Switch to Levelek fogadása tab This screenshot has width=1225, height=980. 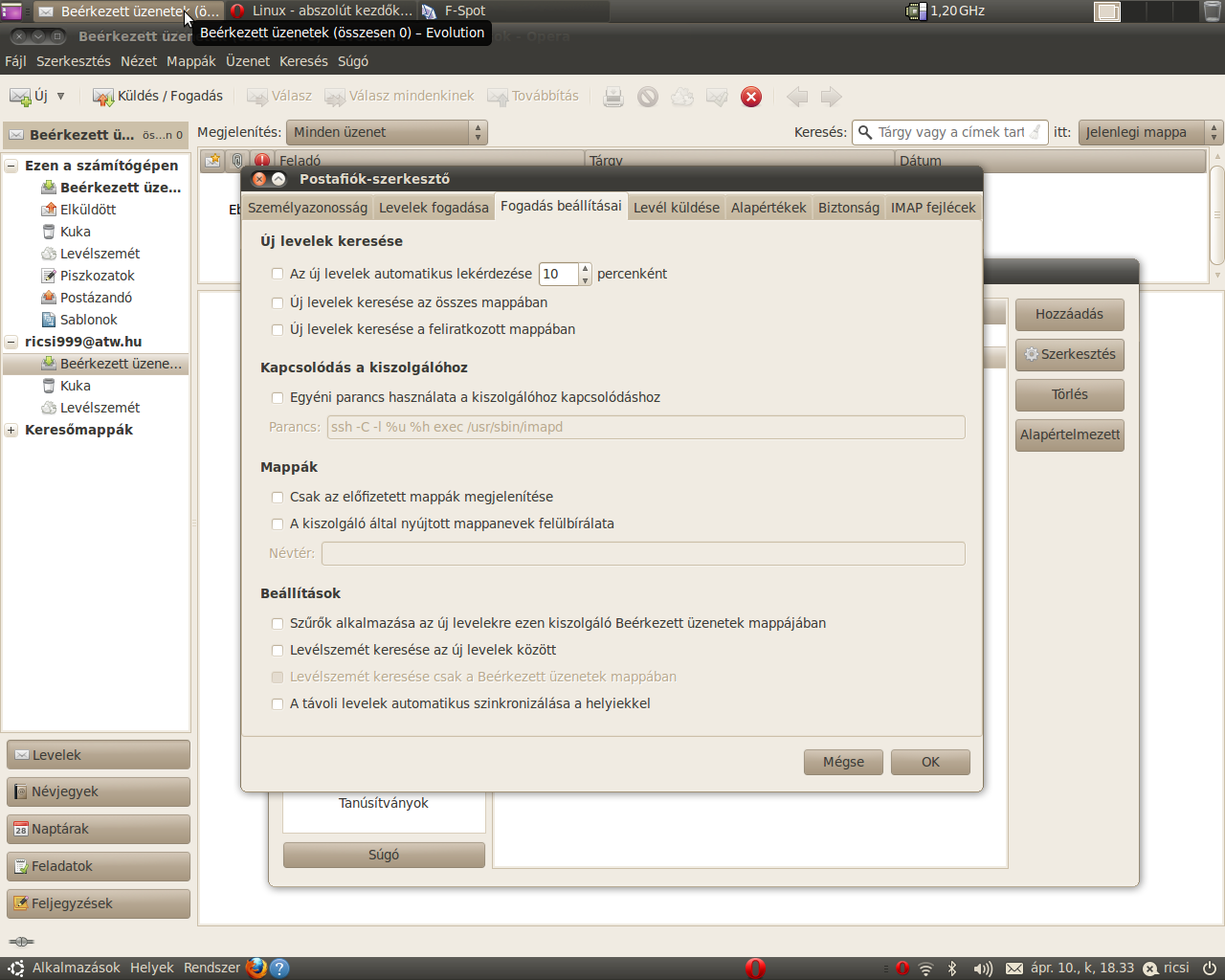tap(434, 208)
